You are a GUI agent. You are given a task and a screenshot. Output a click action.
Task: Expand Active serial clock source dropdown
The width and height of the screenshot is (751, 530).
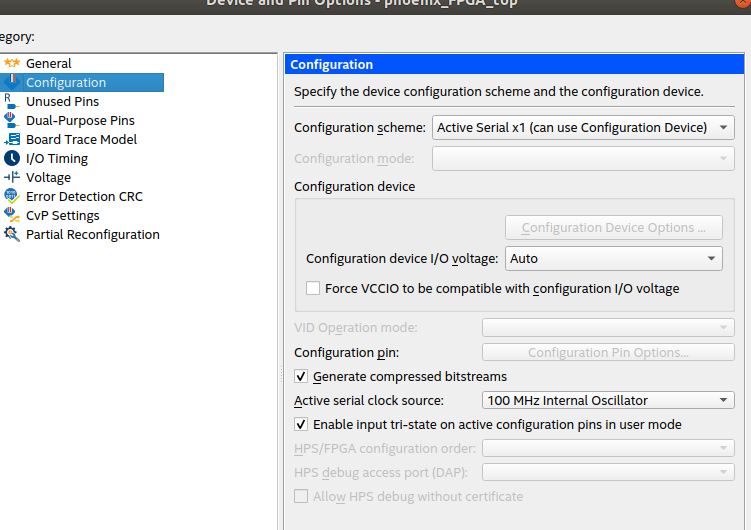click(x=608, y=400)
